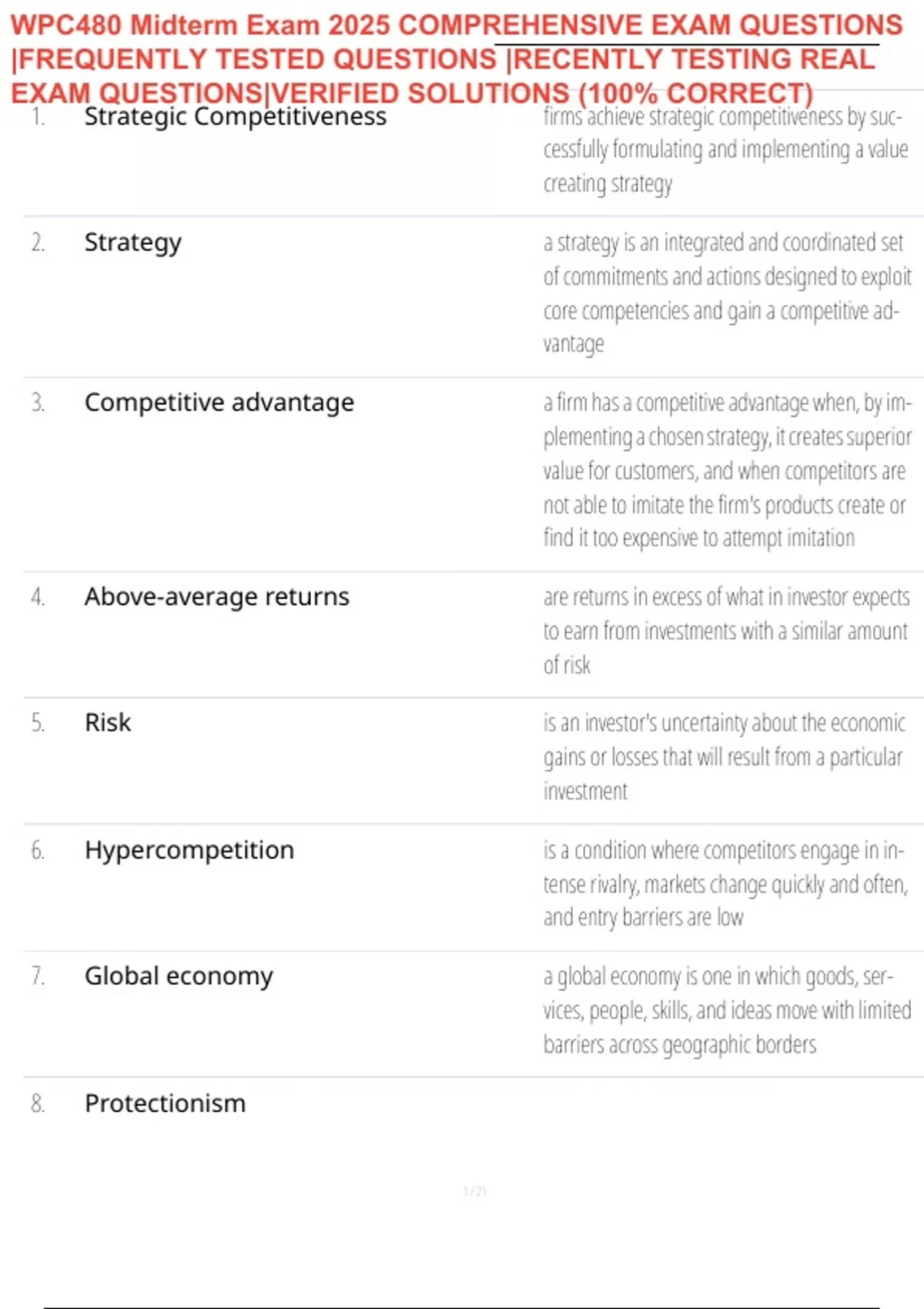Image resolution: width=924 pixels, height=1309 pixels.
Task: Click the definition about investor's uncertainty
Action: (x=724, y=757)
